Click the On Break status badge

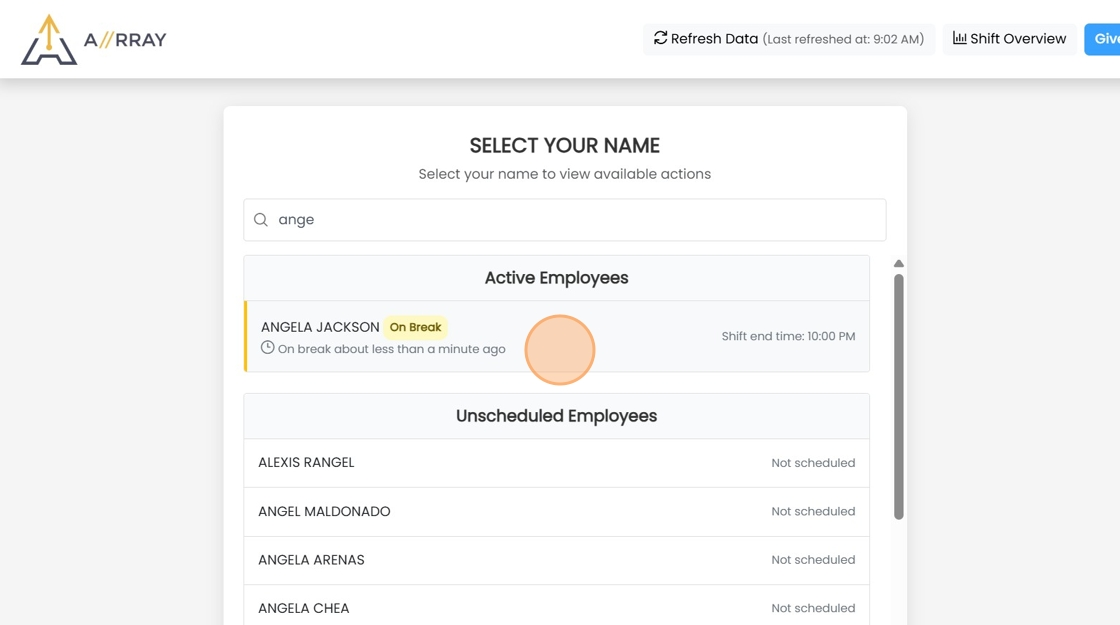point(415,327)
